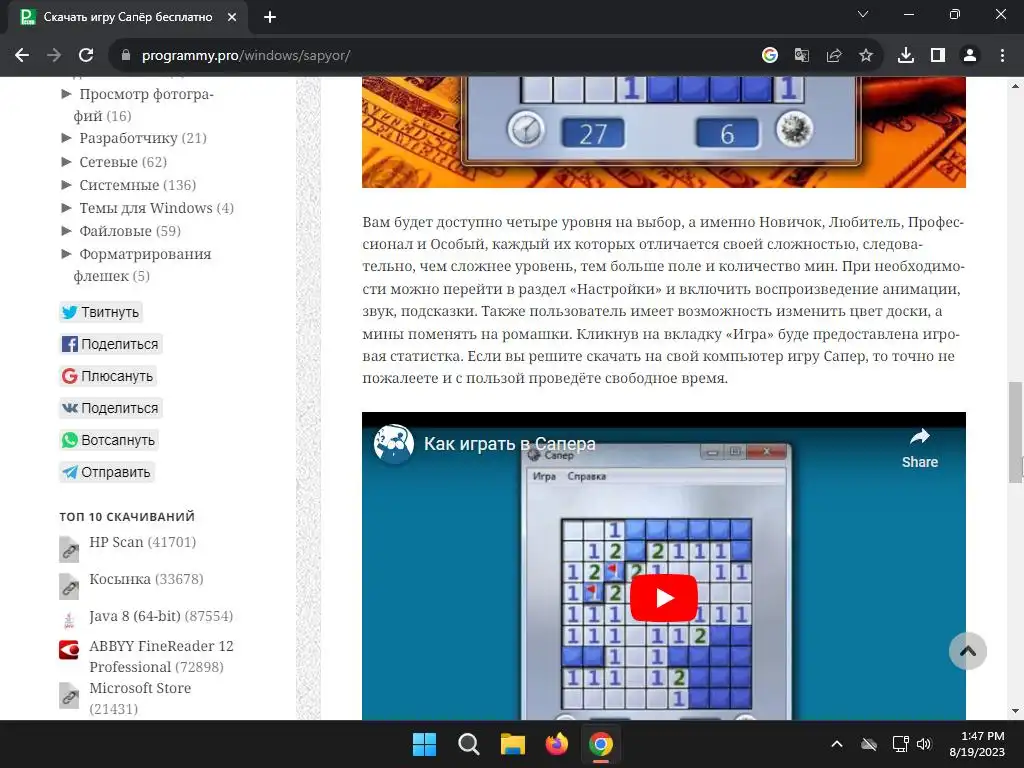The image size is (1024, 768).
Task: Expand Форматрирования флешек category arrow
Action: point(66,253)
